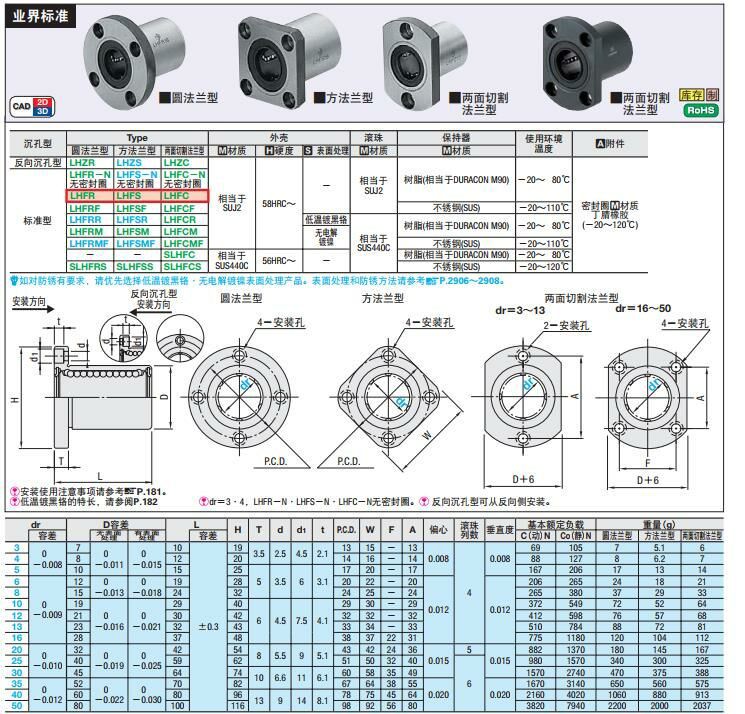Follow the P.2906~2908 page reference link

point(471,281)
